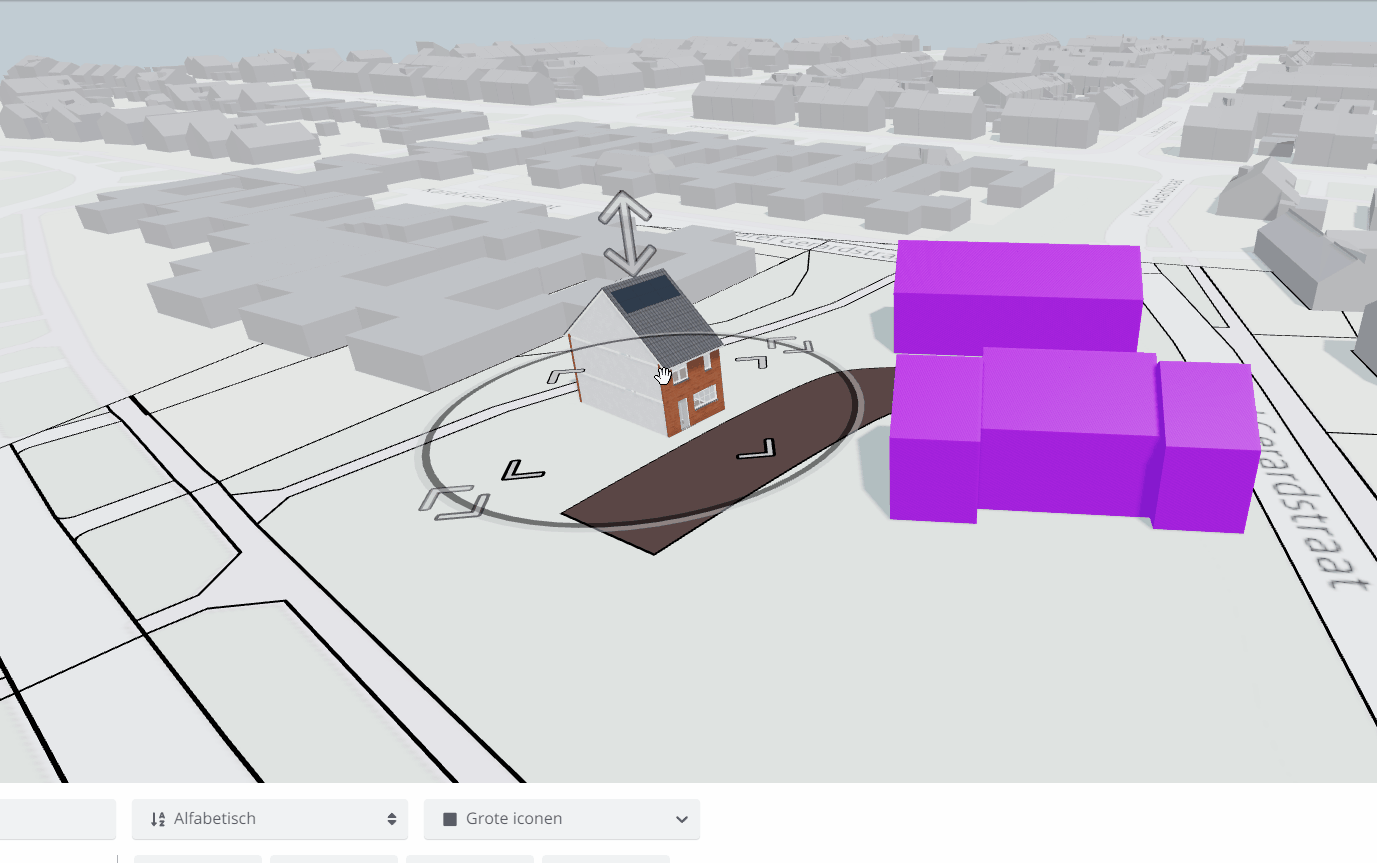
Task: Click the gray corner arrow right of house roof
Action: coord(751,360)
